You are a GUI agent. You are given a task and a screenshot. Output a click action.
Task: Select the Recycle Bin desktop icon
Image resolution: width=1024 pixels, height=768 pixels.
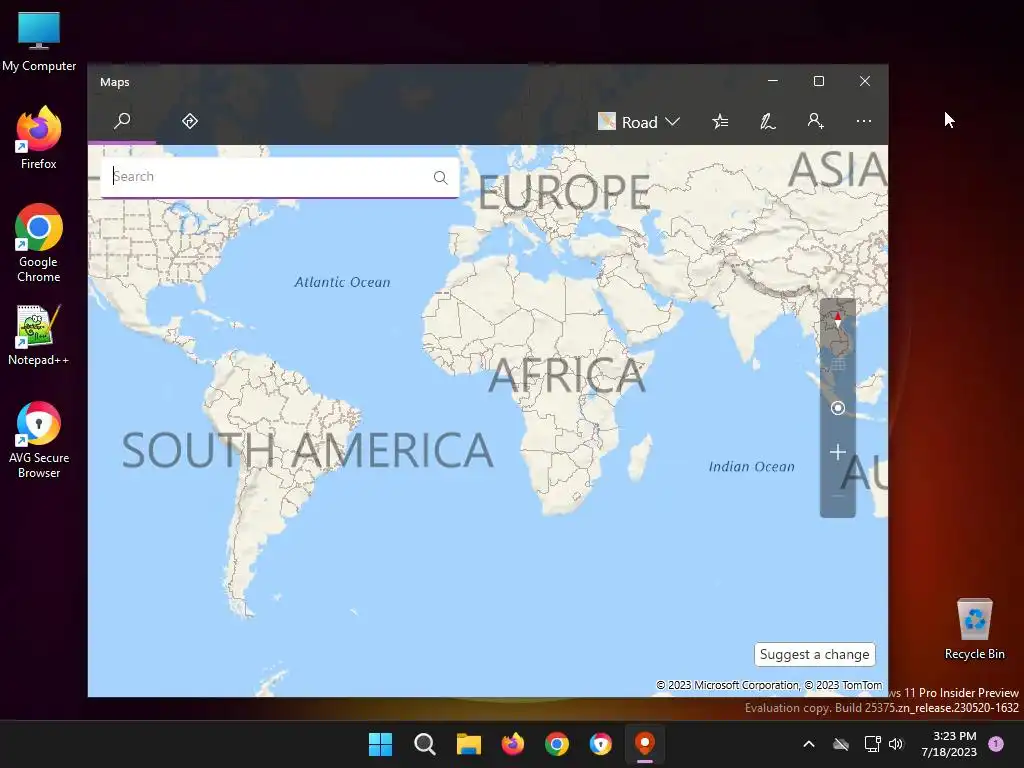(974, 628)
